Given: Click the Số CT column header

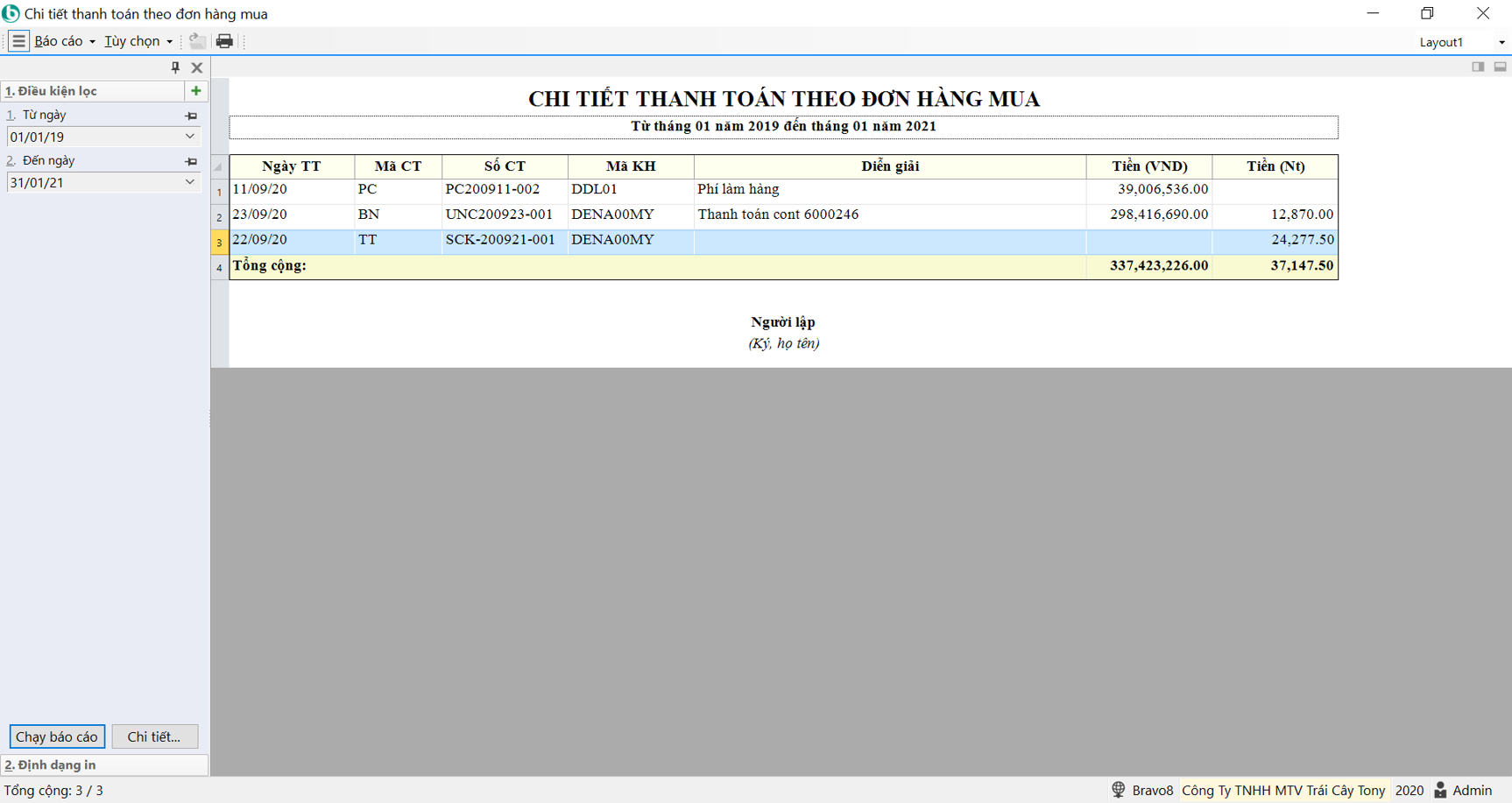Looking at the screenshot, I should click(505, 166).
